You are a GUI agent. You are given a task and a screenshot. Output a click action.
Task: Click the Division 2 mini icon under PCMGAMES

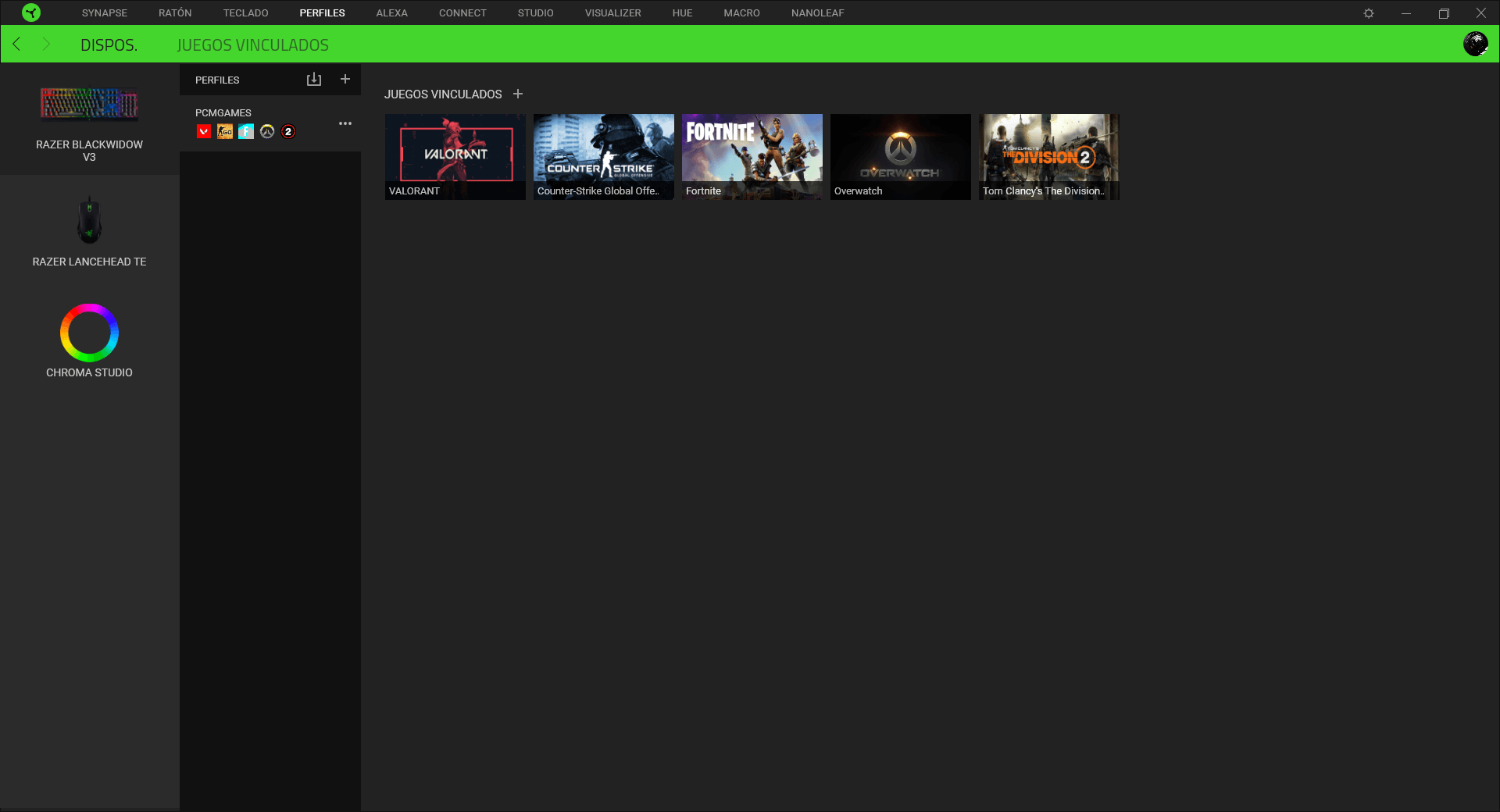tap(288, 131)
